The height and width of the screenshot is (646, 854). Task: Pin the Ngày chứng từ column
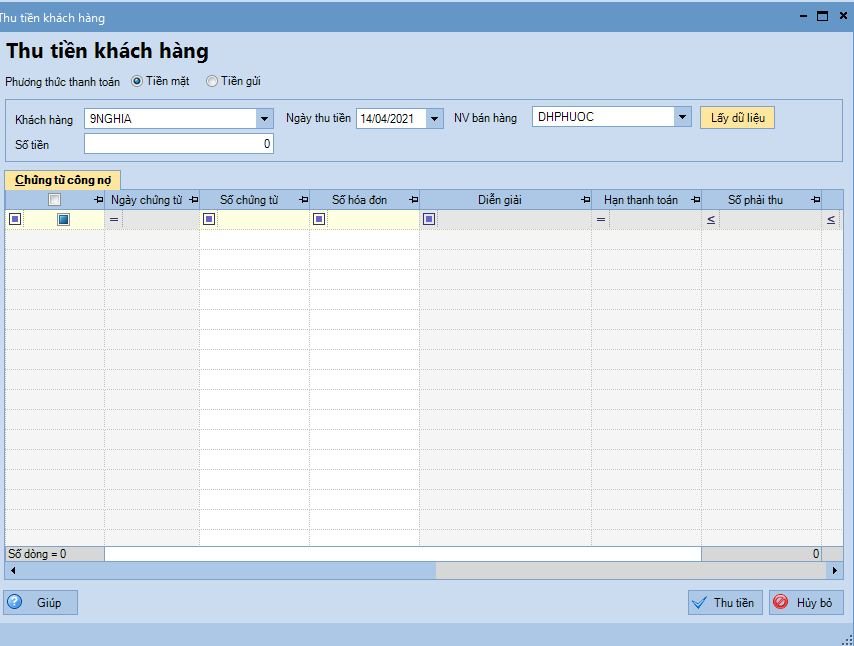pos(193,200)
